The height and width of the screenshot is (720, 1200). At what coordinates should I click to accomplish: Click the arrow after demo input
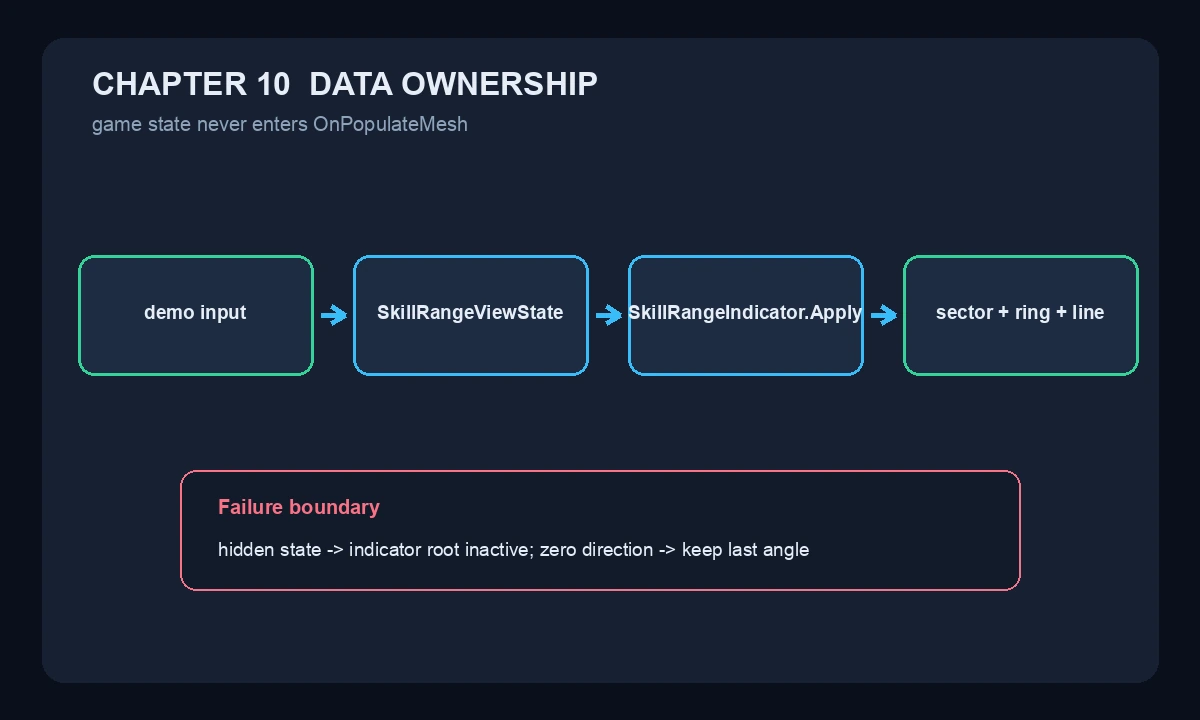[x=334, y=316]
